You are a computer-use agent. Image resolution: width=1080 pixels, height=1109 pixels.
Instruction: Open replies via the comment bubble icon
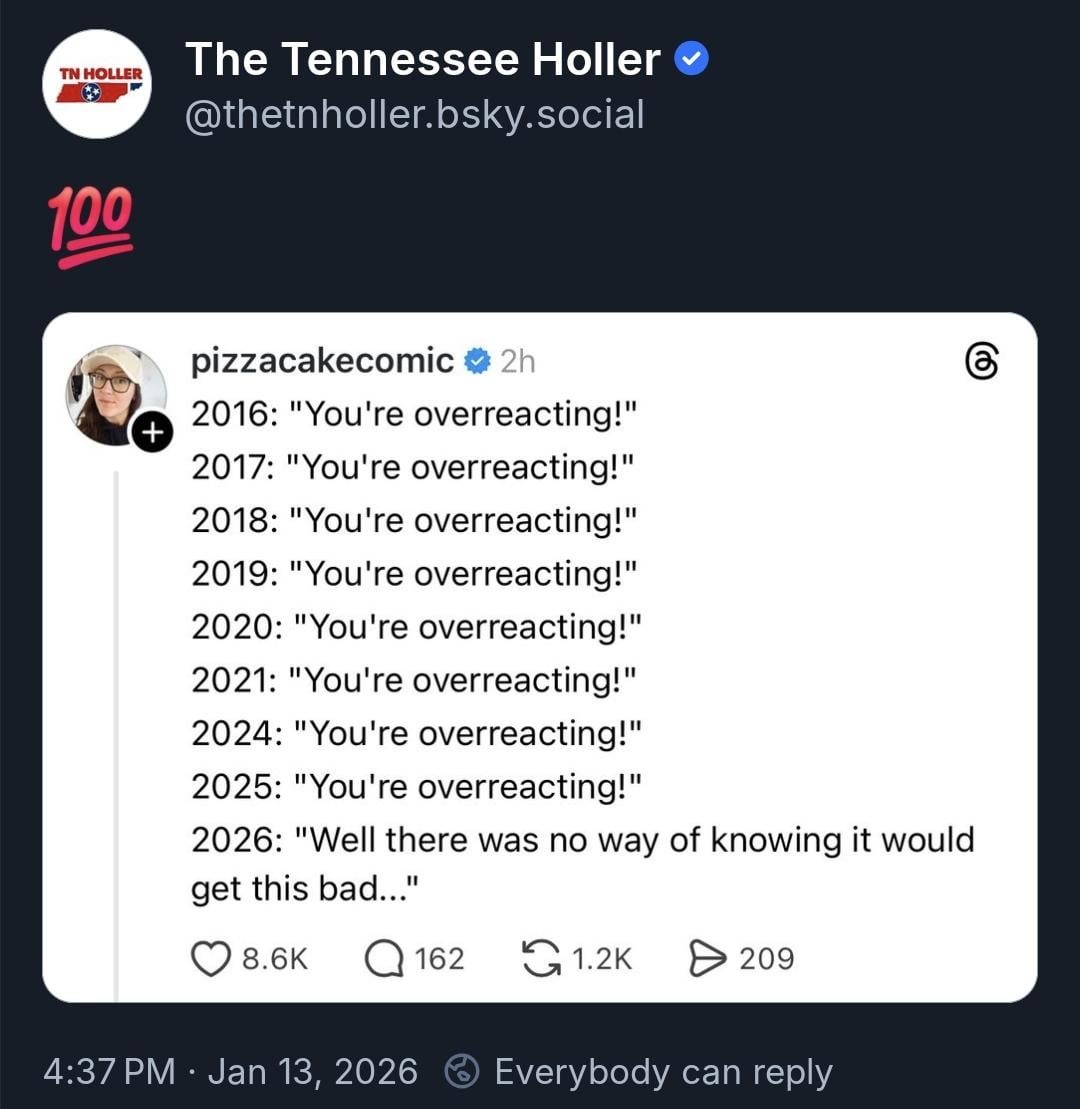coord(384,958)
